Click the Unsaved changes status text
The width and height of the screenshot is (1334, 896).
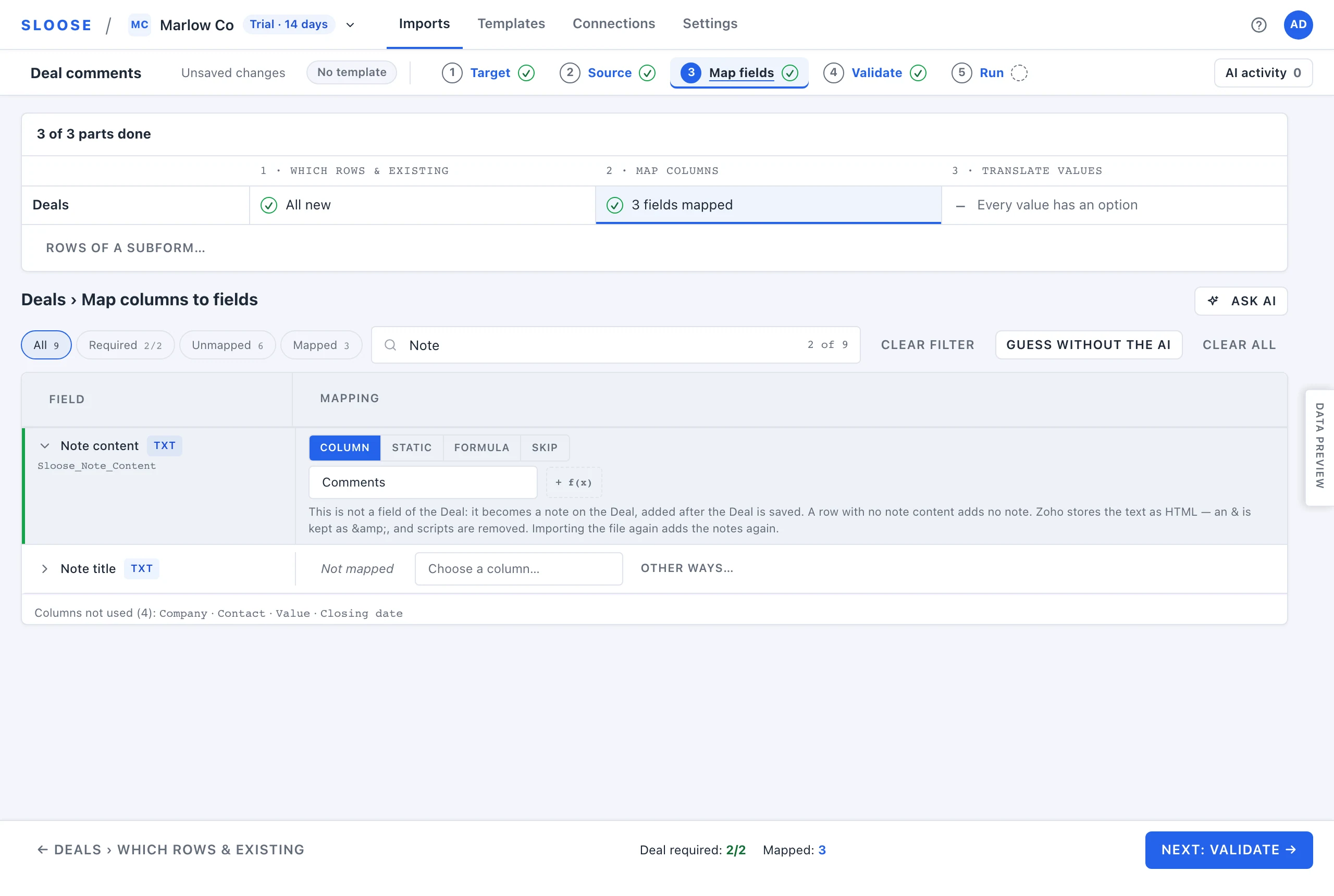point(232,72)
